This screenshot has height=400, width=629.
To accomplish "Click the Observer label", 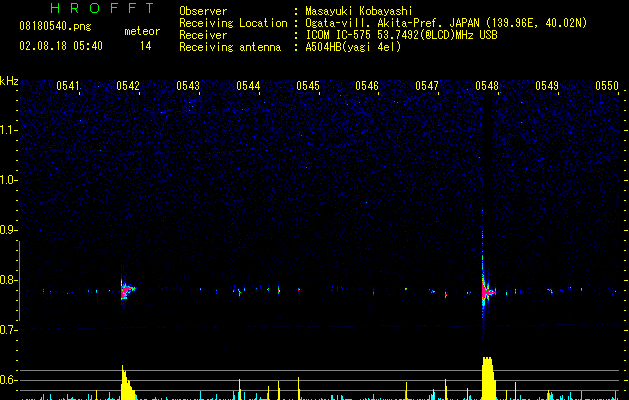I will pyautogui.click(x=203, y=11).
